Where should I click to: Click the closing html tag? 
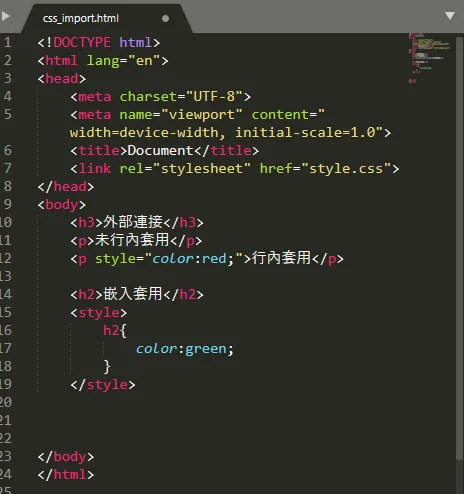[66, 475]
